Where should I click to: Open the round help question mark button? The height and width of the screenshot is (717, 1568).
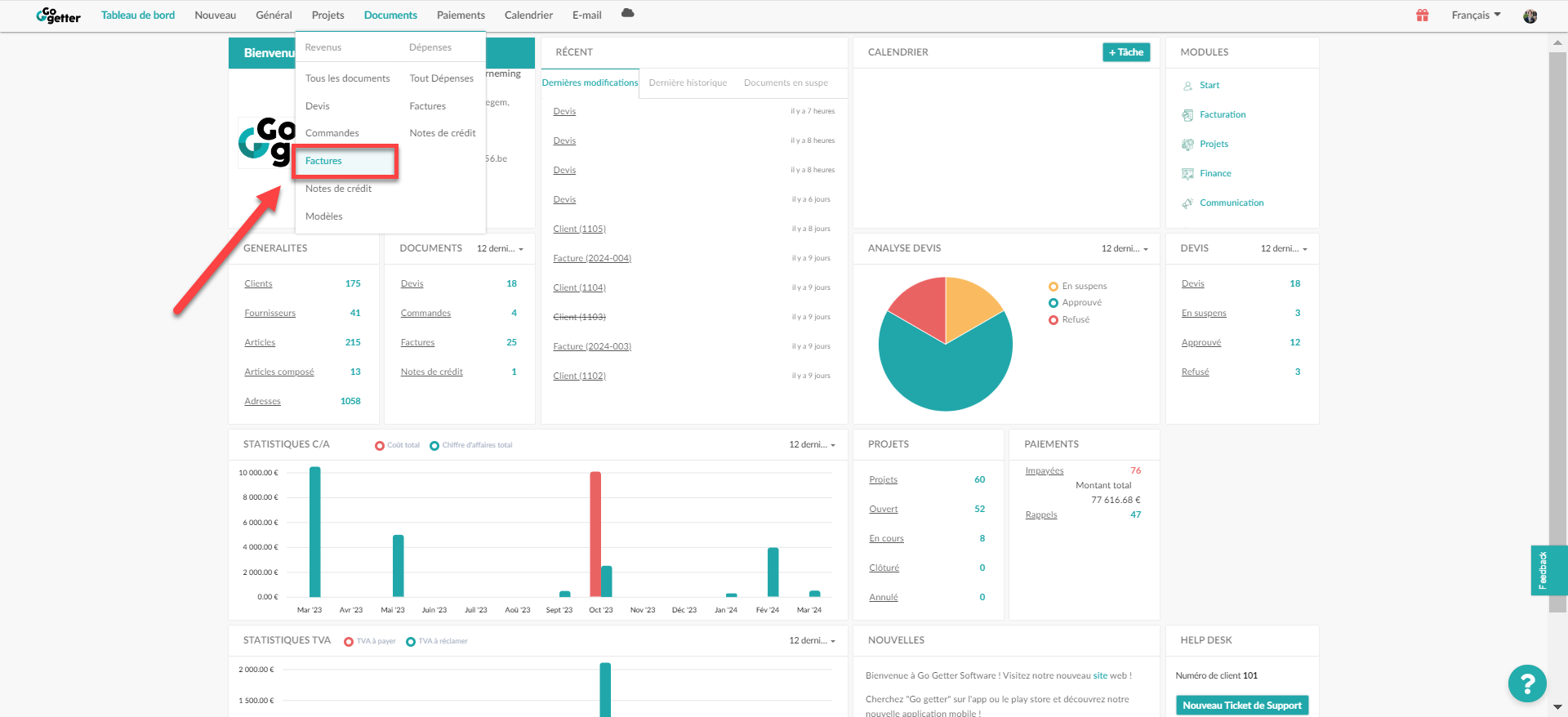pos(1527,684)
